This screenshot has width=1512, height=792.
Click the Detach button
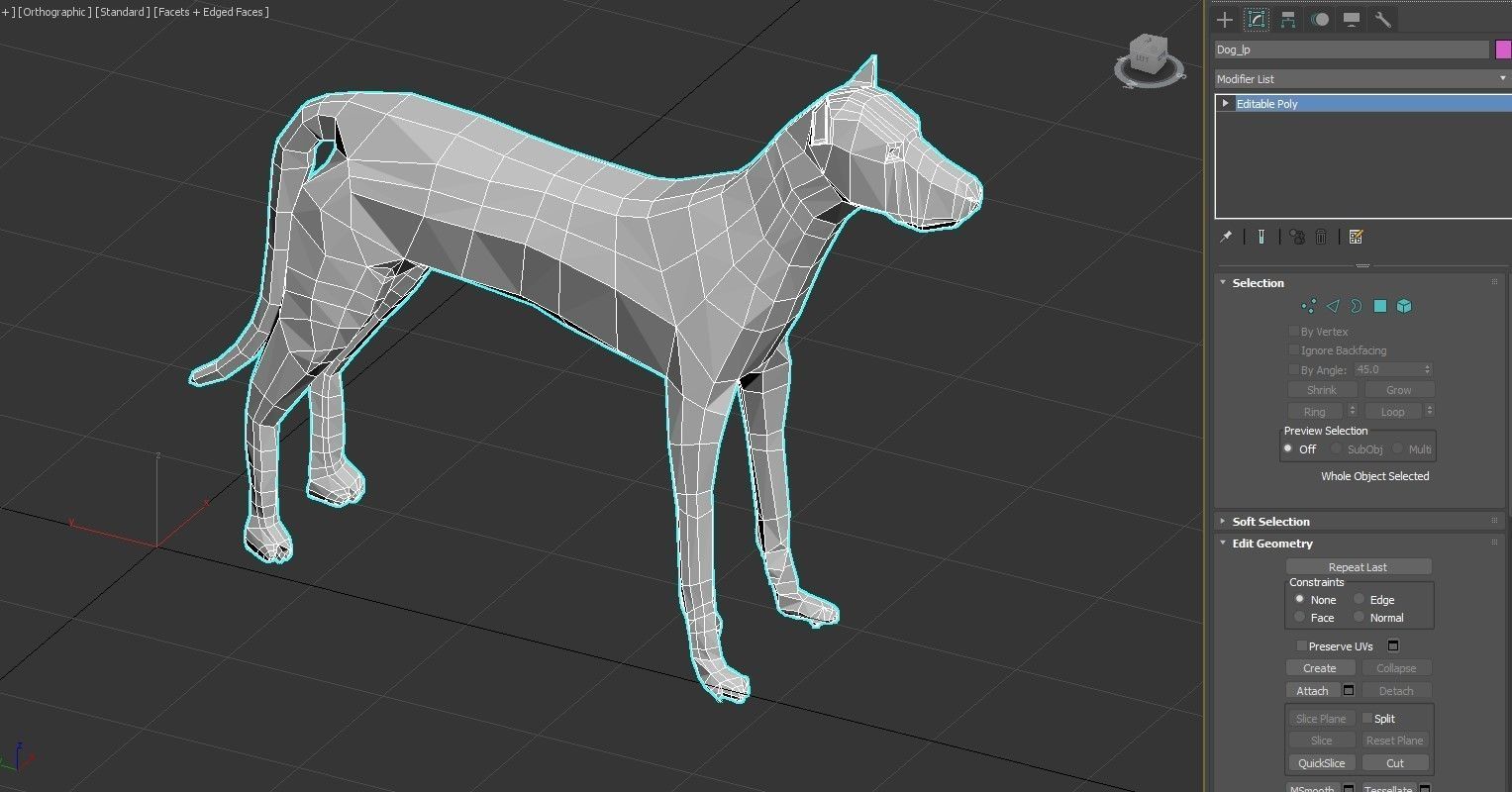coord(1396,691)
